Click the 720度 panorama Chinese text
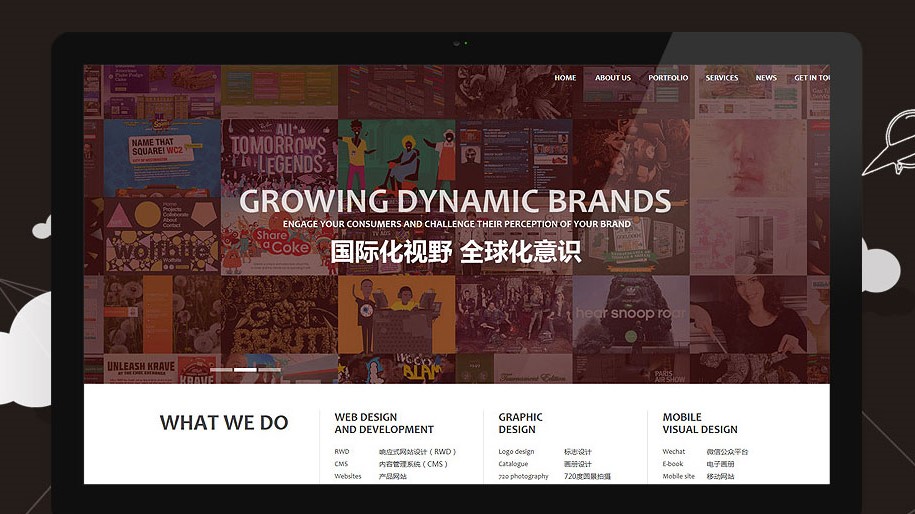915x514 pixels. click(587, 476)
